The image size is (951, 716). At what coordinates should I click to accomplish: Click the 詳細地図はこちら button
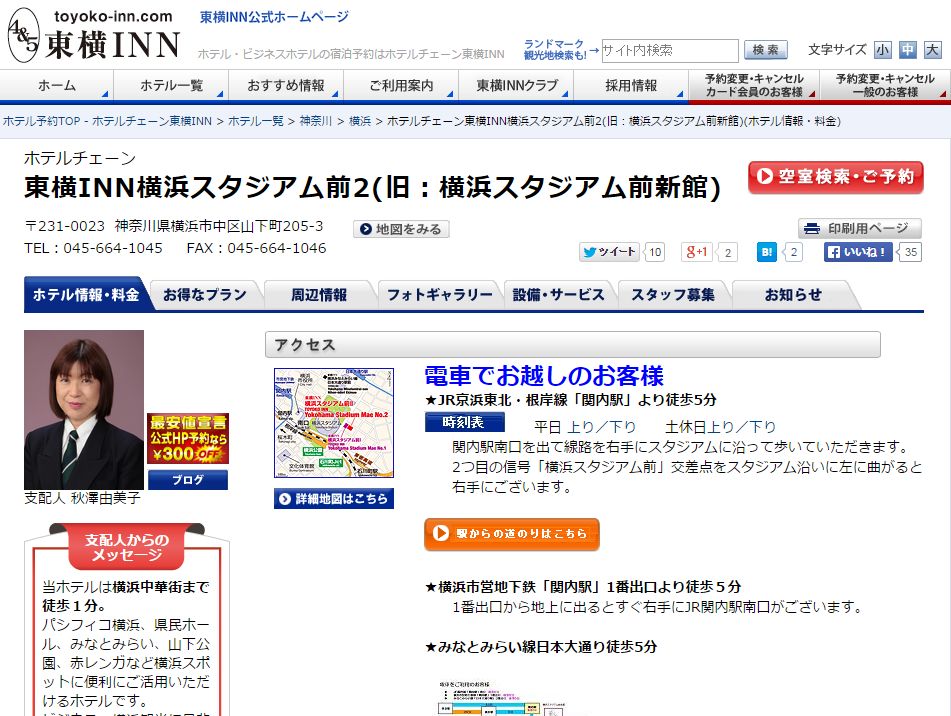pos(334,498)
